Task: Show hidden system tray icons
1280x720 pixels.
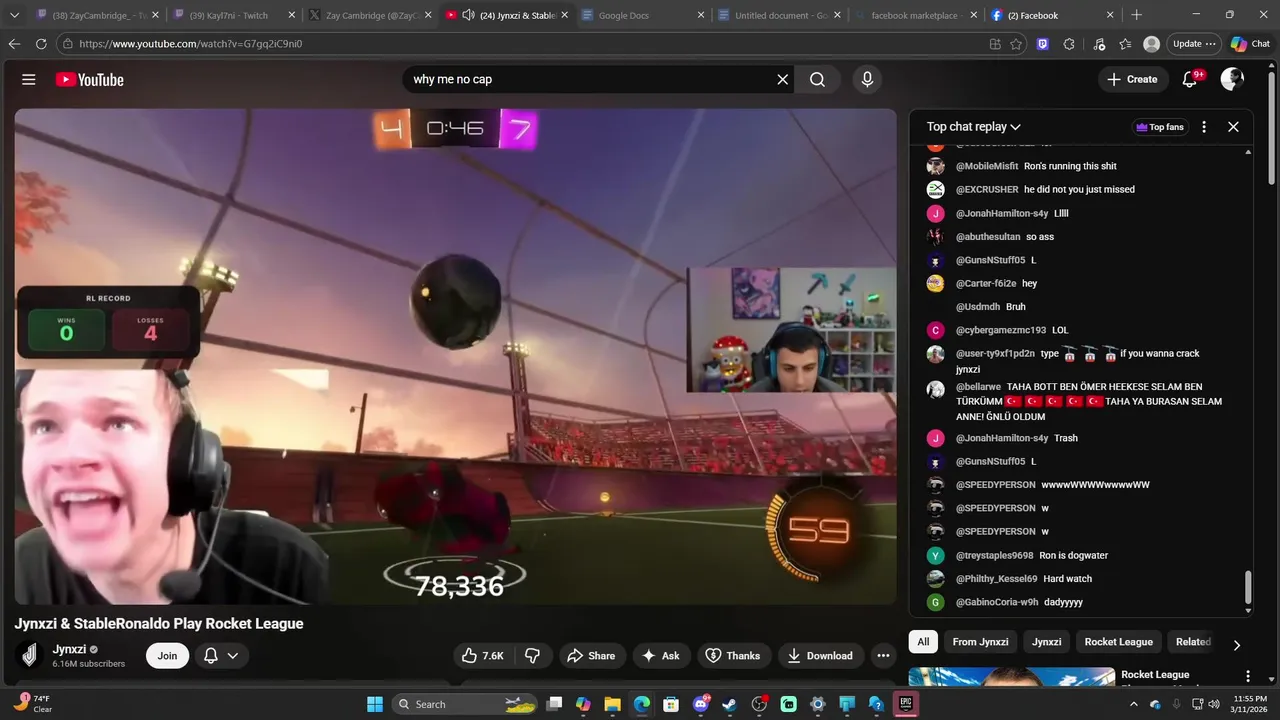Action: point(1134,704)
